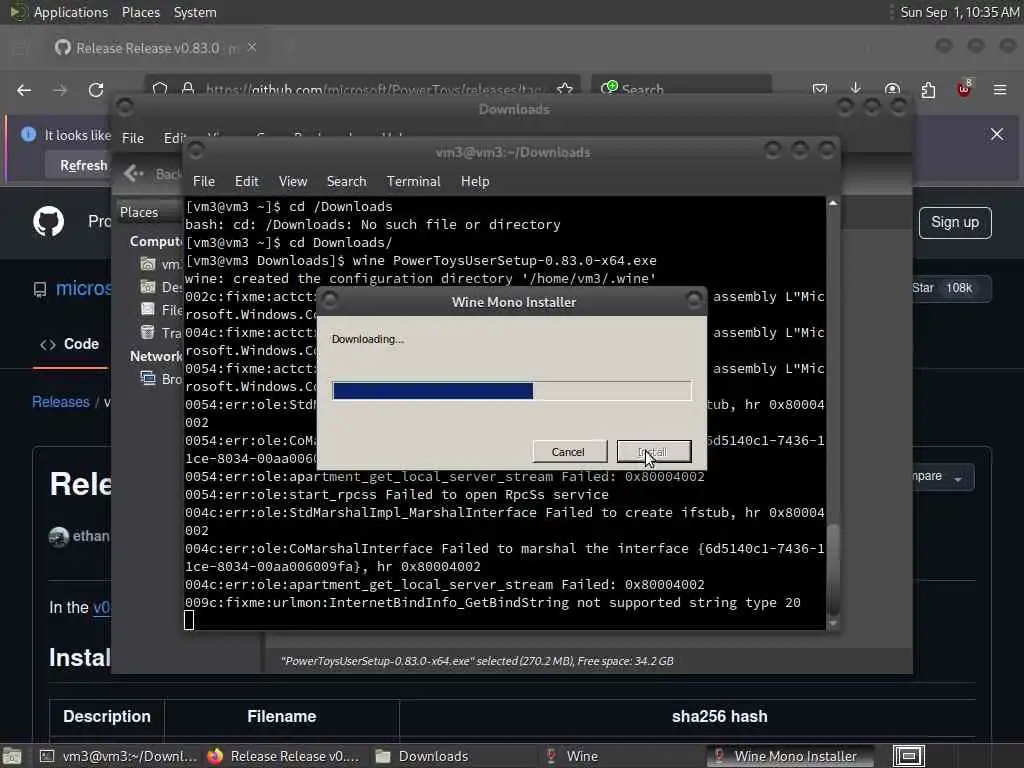The height and width of the screenshot is (768, 1024).
Task: Open the terminal File menu
Action: 204,182
